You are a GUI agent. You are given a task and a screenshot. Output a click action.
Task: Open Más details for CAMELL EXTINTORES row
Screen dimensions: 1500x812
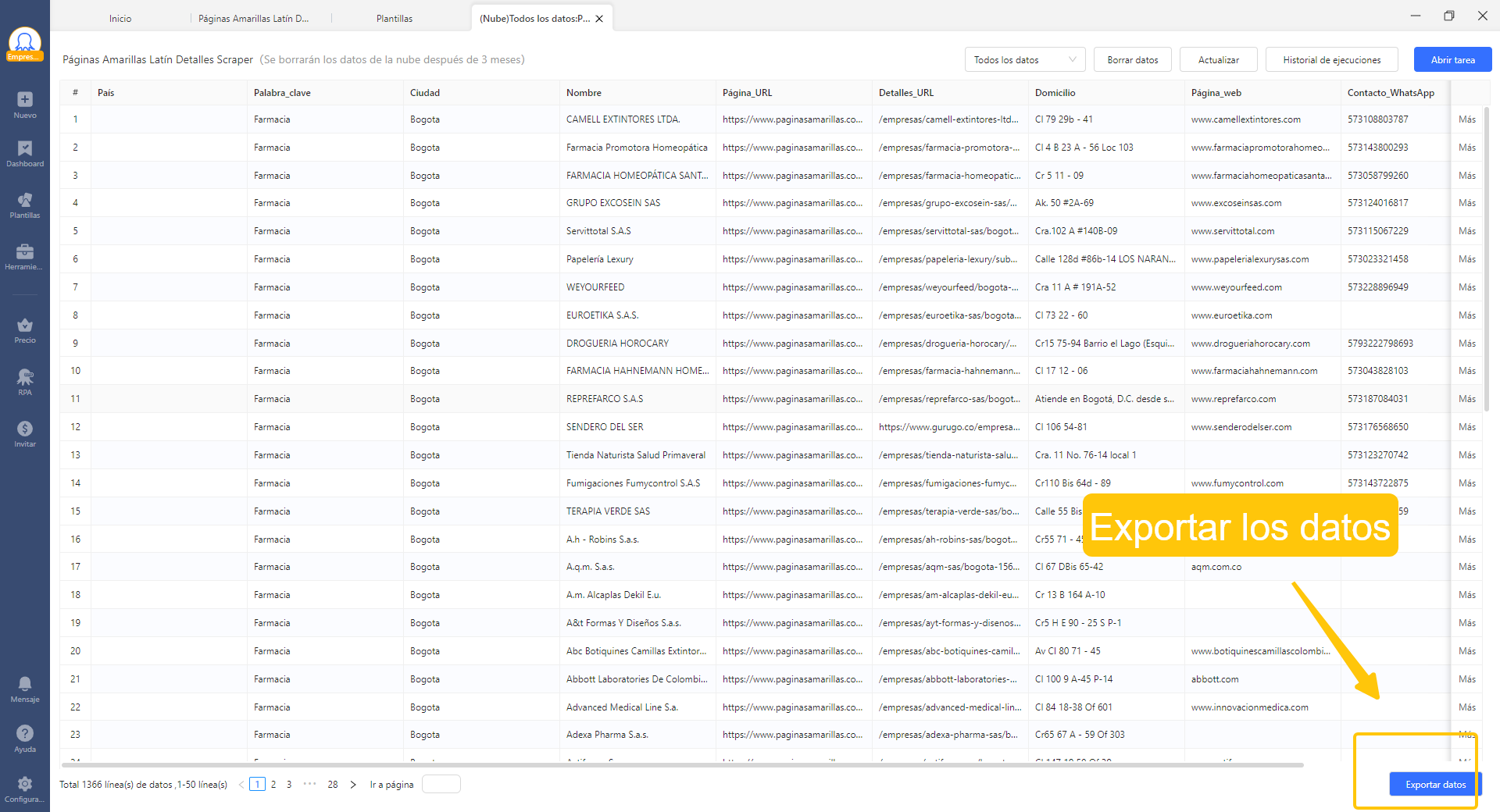click(1467, 119)
